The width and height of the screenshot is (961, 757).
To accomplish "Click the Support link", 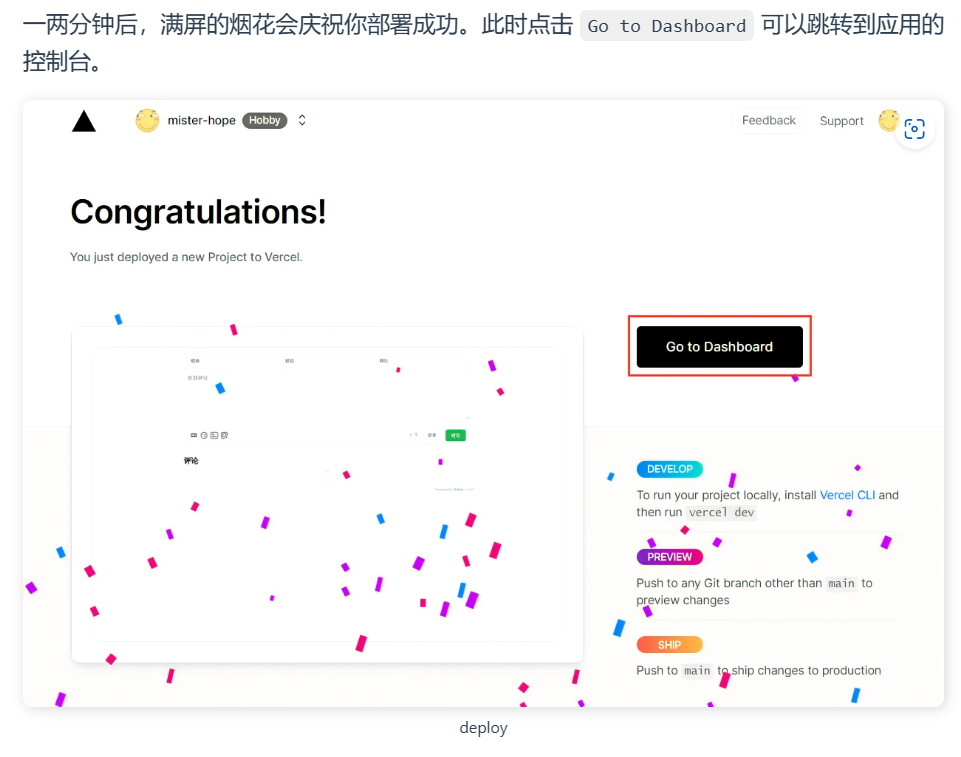I will point(841,121).
